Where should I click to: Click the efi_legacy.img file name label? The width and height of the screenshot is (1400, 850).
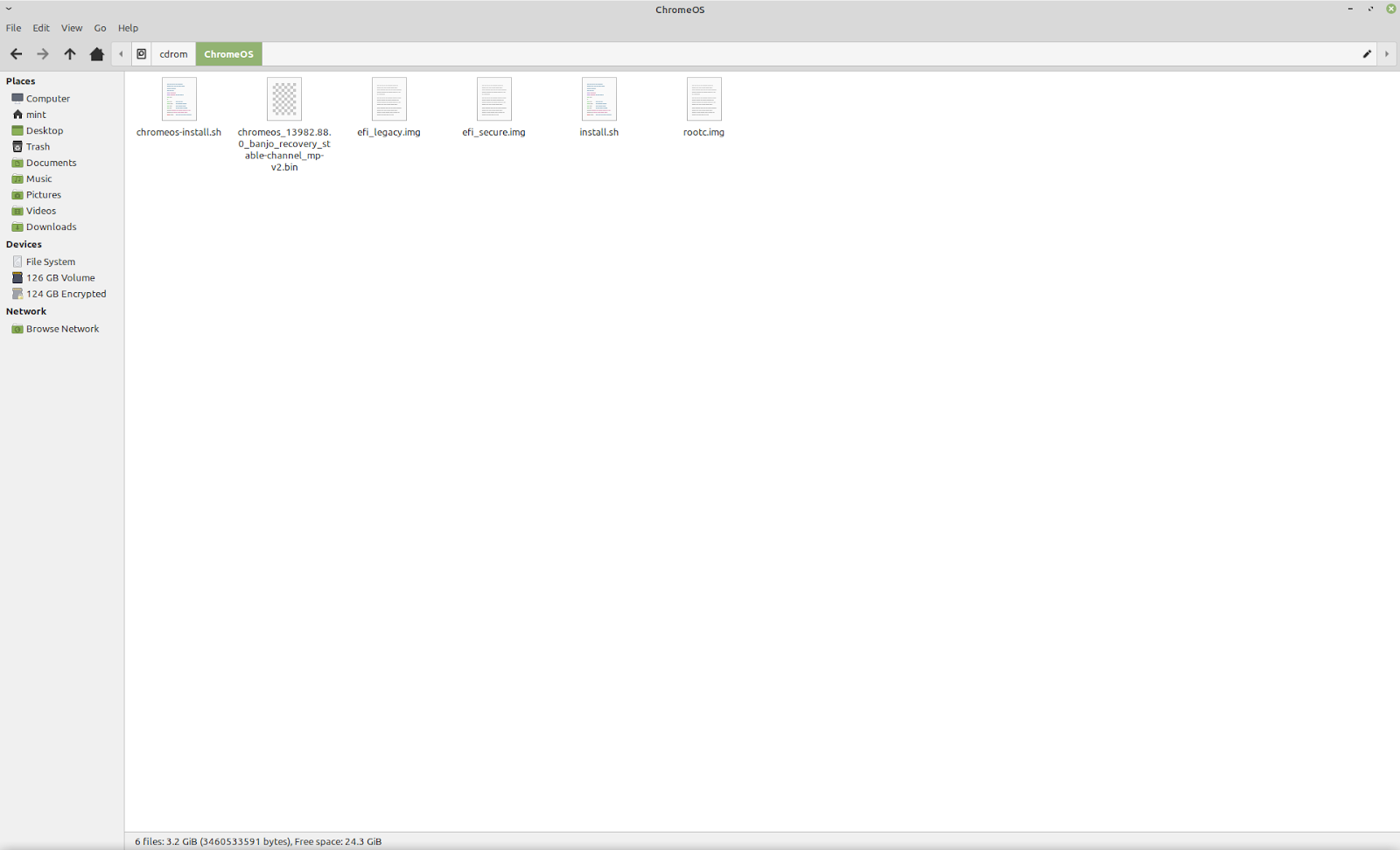pyautogui.click(x=388, y=133)
